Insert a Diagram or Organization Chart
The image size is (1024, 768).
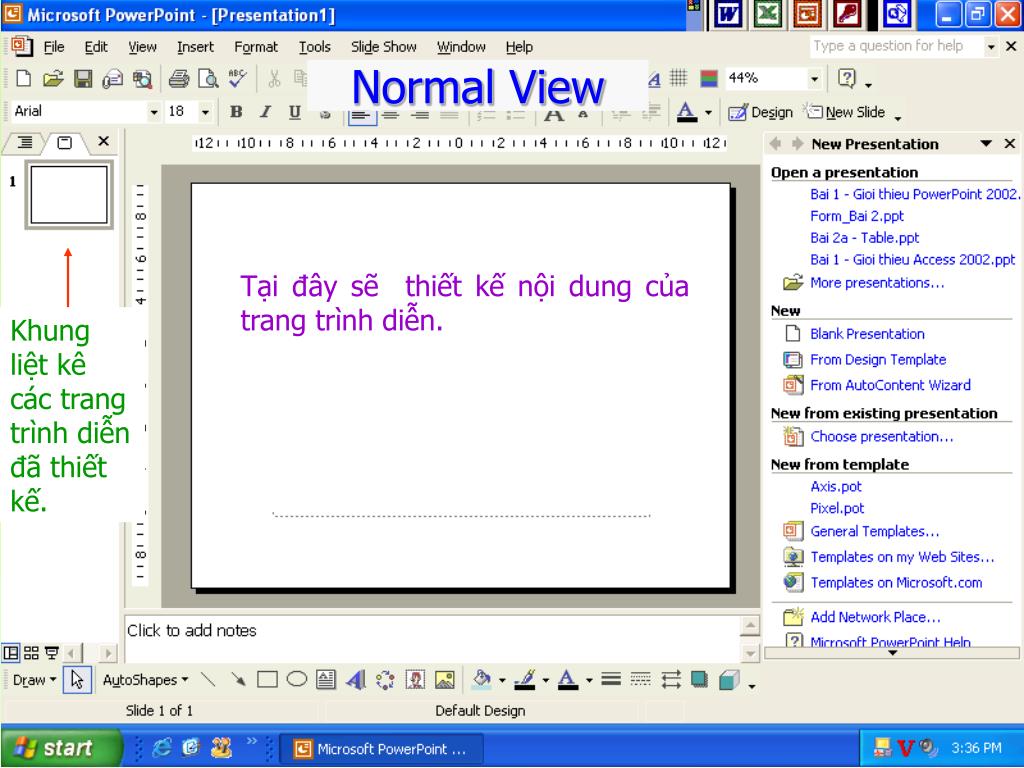(x=385, y=680)
